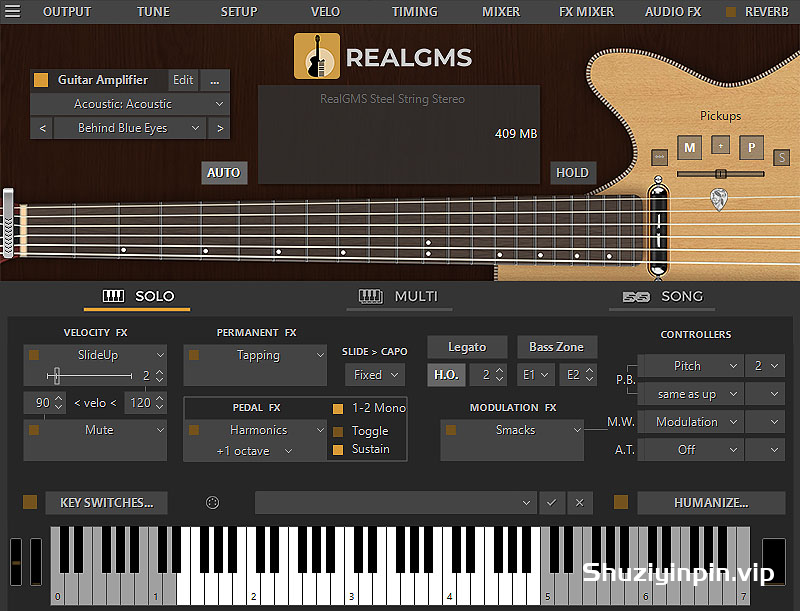Viewport: 800px width, 611px height.
Task: Open the same as up dropdown
Action: 690,394
